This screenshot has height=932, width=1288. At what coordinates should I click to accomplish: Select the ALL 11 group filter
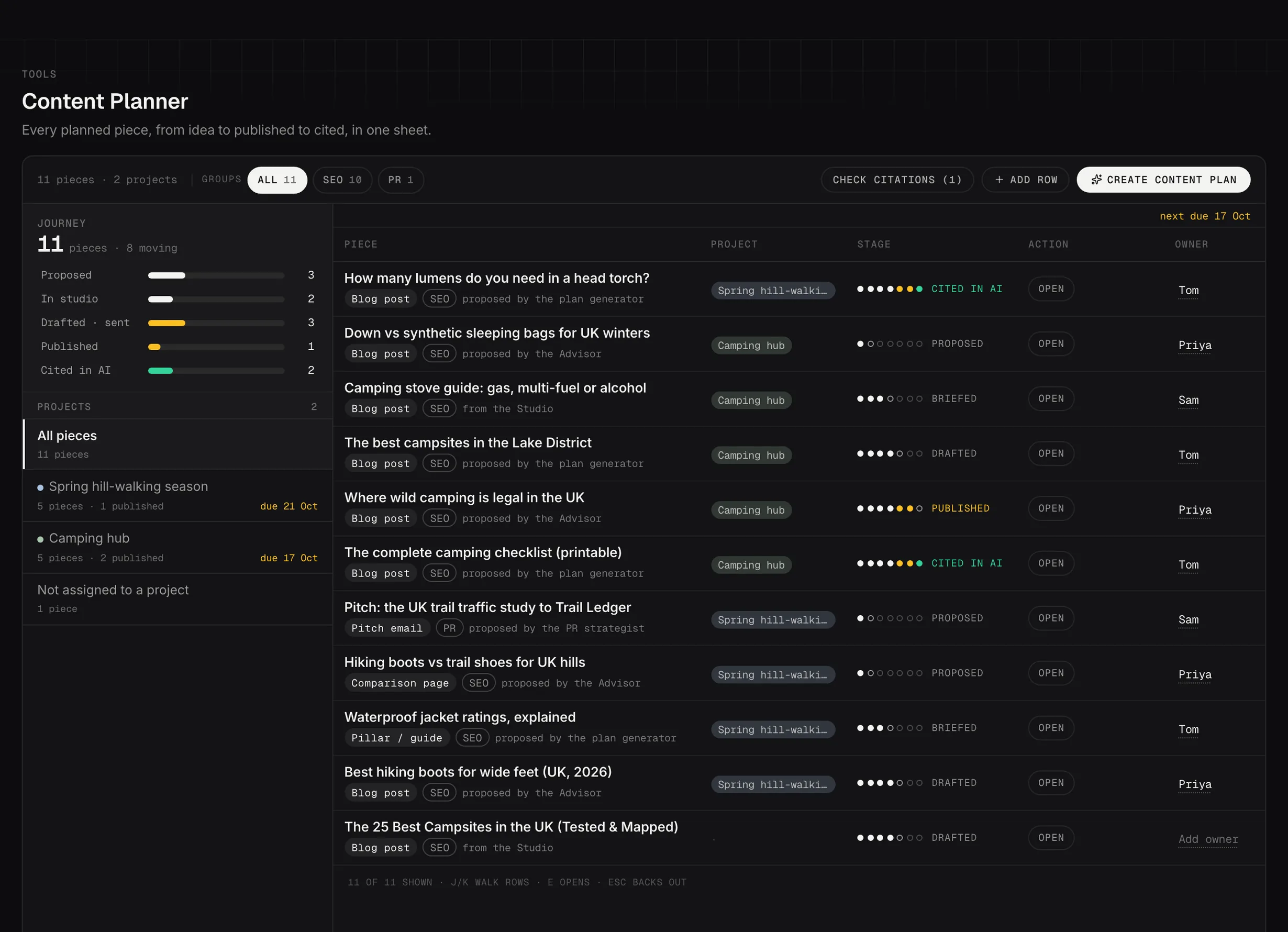(x=277, y=180)
